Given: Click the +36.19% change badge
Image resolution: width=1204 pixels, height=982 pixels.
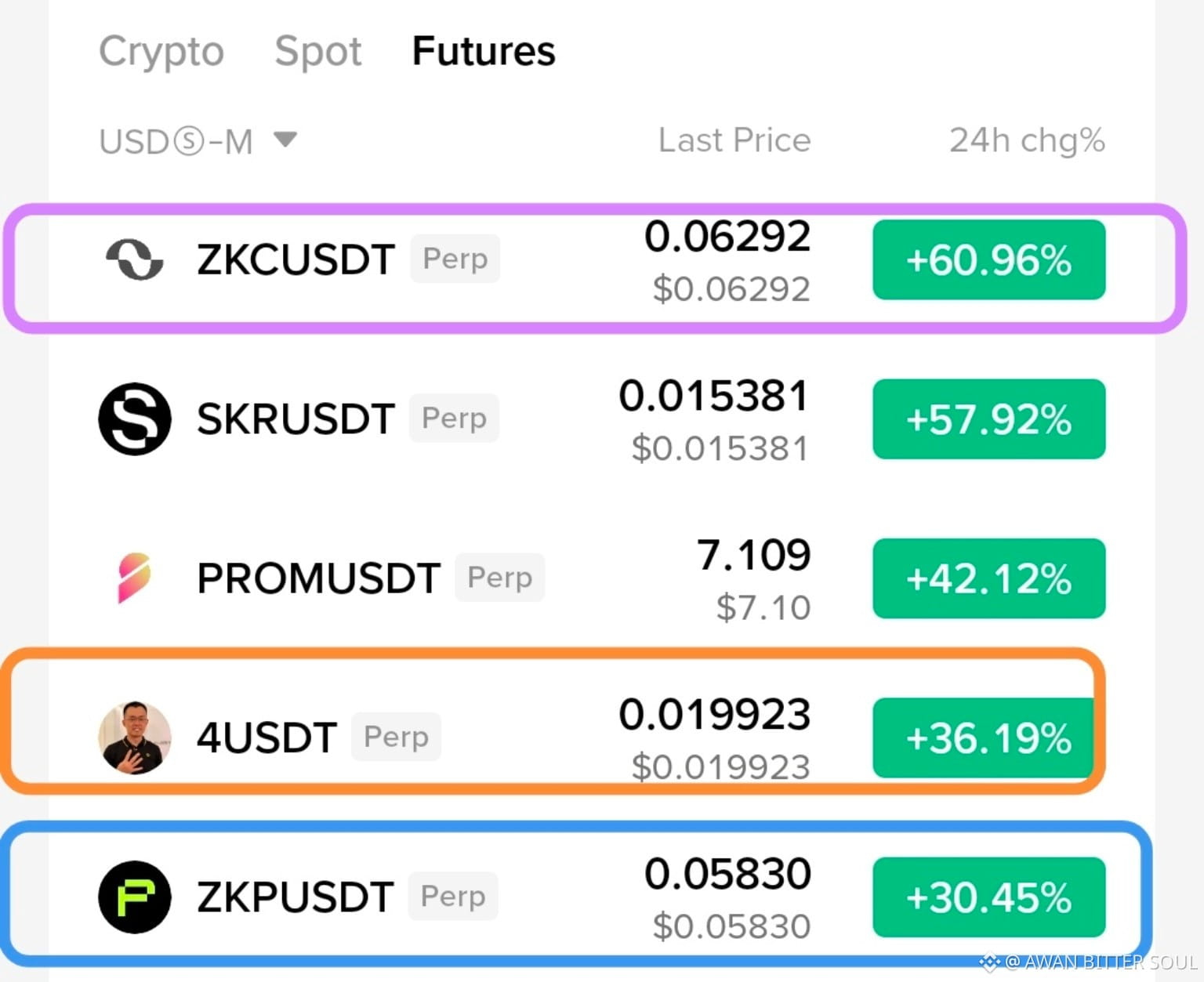Looking at the screenshot, I should [x=985, y=737].
